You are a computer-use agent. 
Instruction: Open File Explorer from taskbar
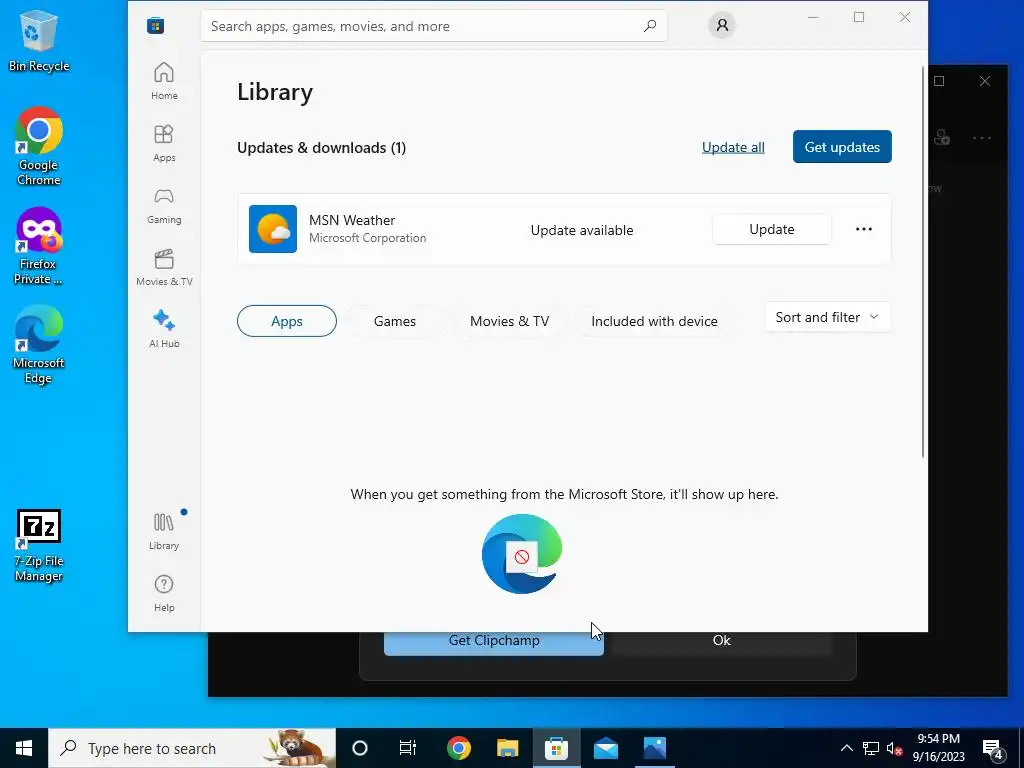[x=507, y=748]
